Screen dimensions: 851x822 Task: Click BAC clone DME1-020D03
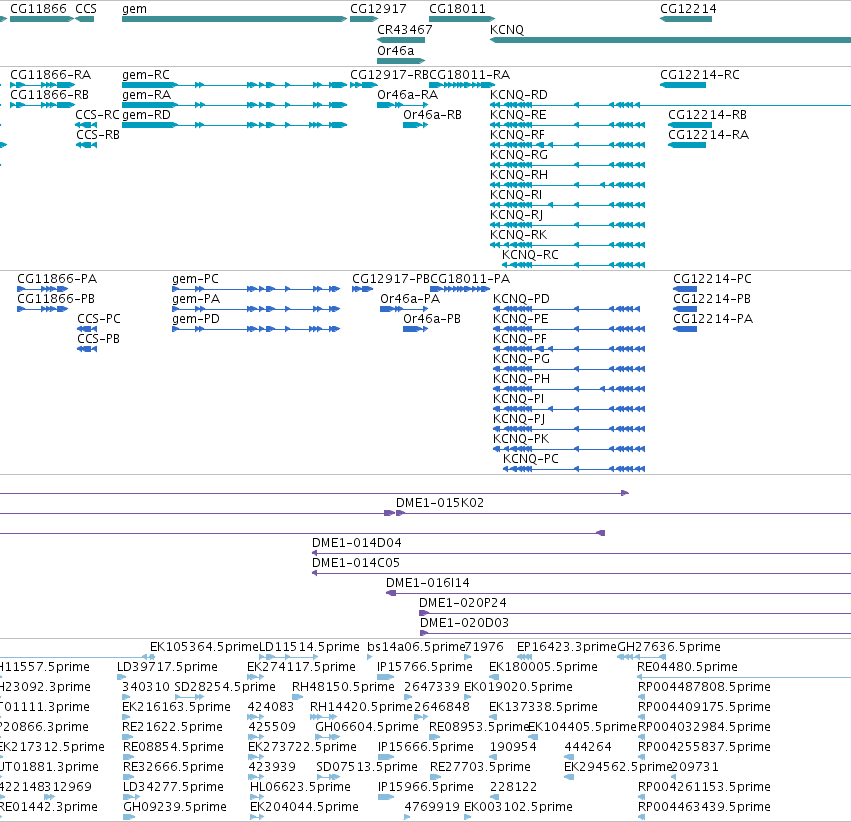(x=635, y=633)
